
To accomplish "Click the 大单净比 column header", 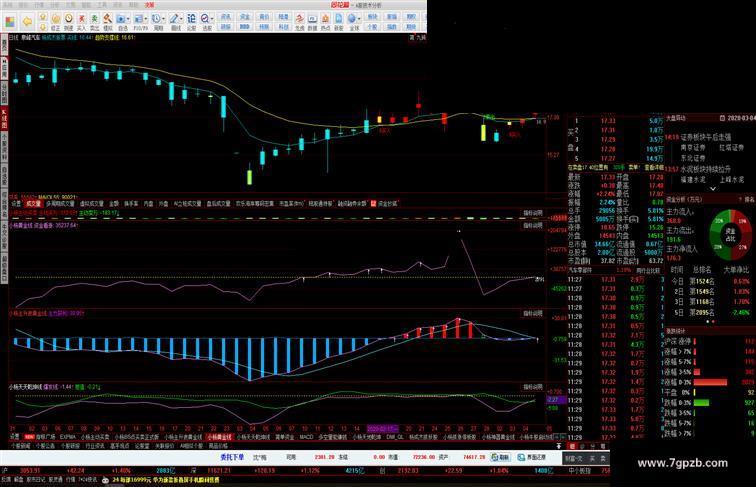I will (x=736, y=270).
